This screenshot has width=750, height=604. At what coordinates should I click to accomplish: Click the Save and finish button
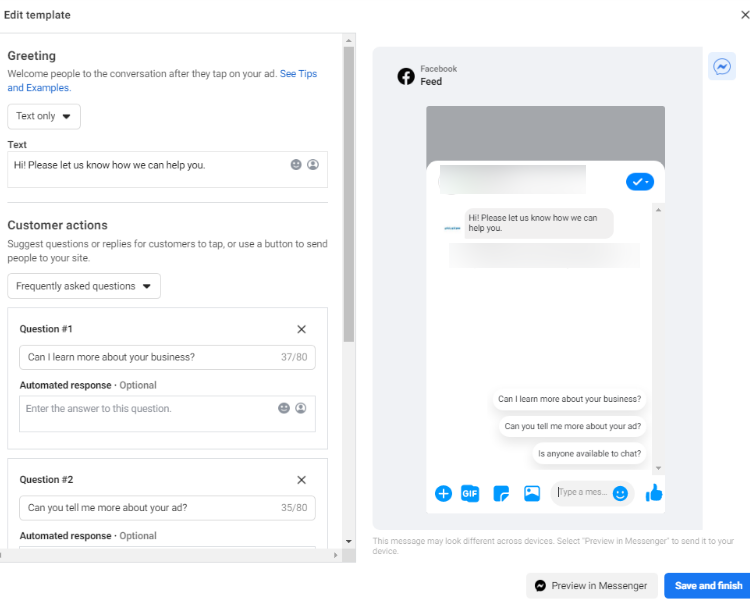coord(708,586)
